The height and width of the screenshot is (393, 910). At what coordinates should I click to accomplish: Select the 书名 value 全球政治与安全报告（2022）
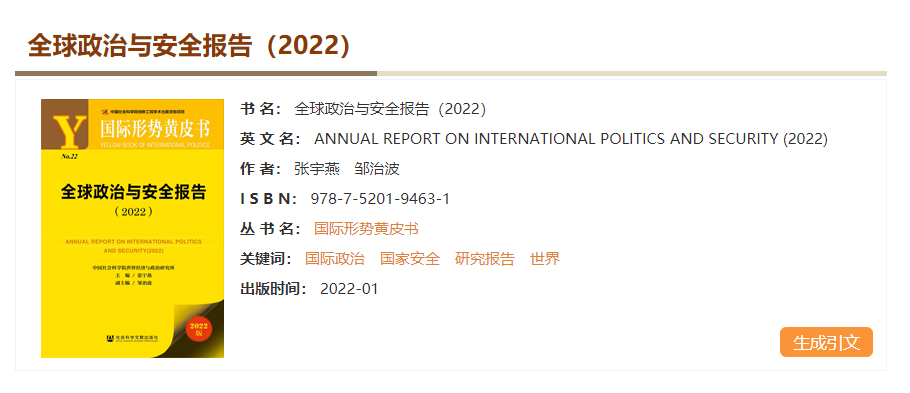(390, 109)
